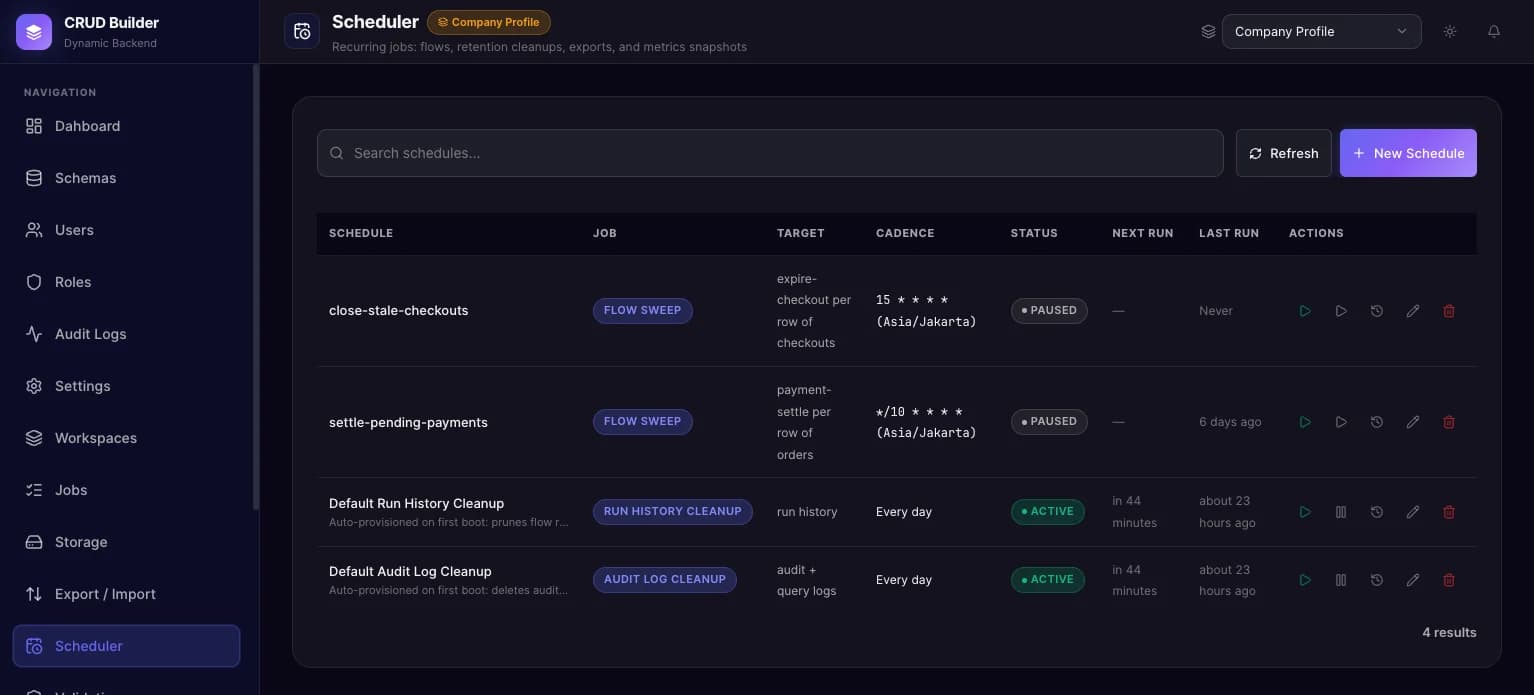Screen dimensions: 1534x695
Task: Click ACTIVE status of Default Audit Log Cleanup
Action: tap(1048, 579)
